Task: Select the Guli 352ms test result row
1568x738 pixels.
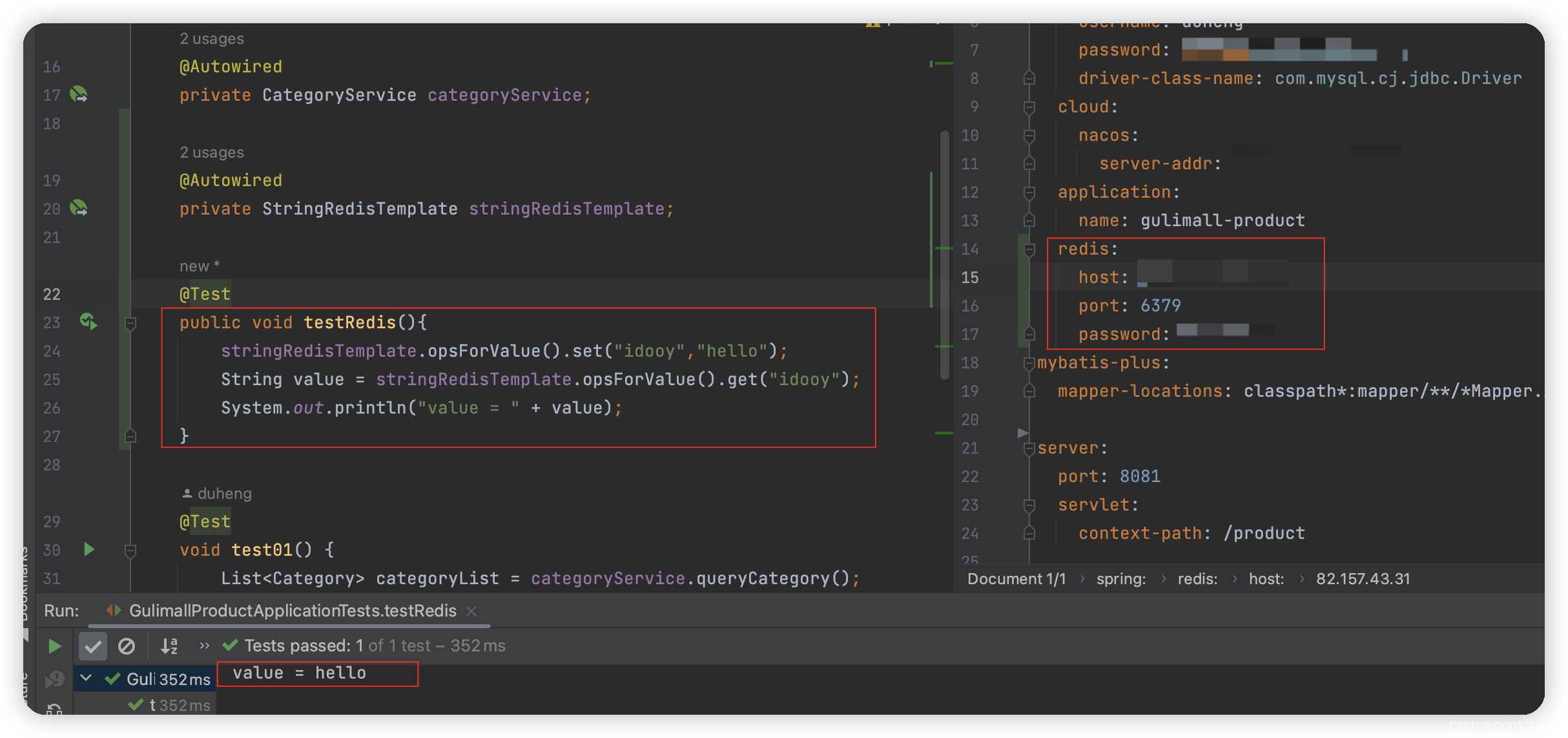Action: [145, 679]
